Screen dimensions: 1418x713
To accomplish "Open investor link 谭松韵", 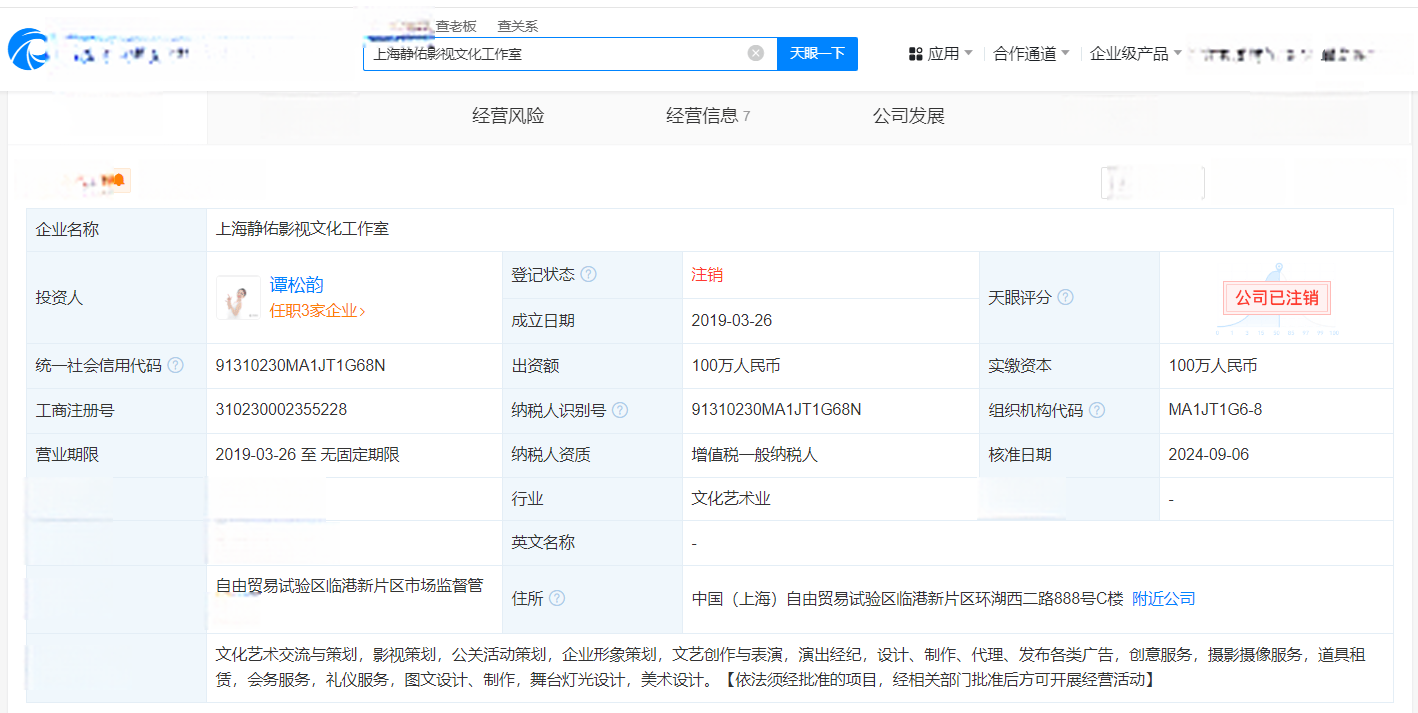I will click(x=297, y=285).
